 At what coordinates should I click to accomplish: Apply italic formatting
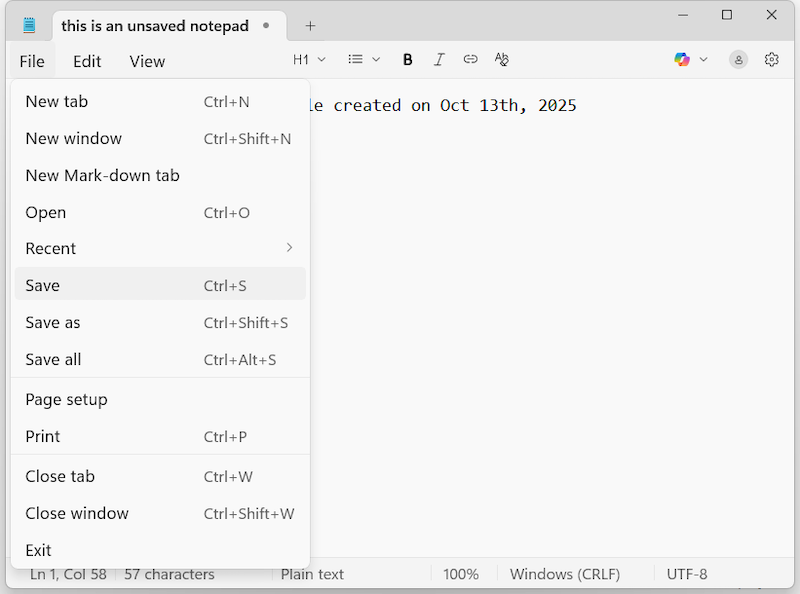(439, 60)
